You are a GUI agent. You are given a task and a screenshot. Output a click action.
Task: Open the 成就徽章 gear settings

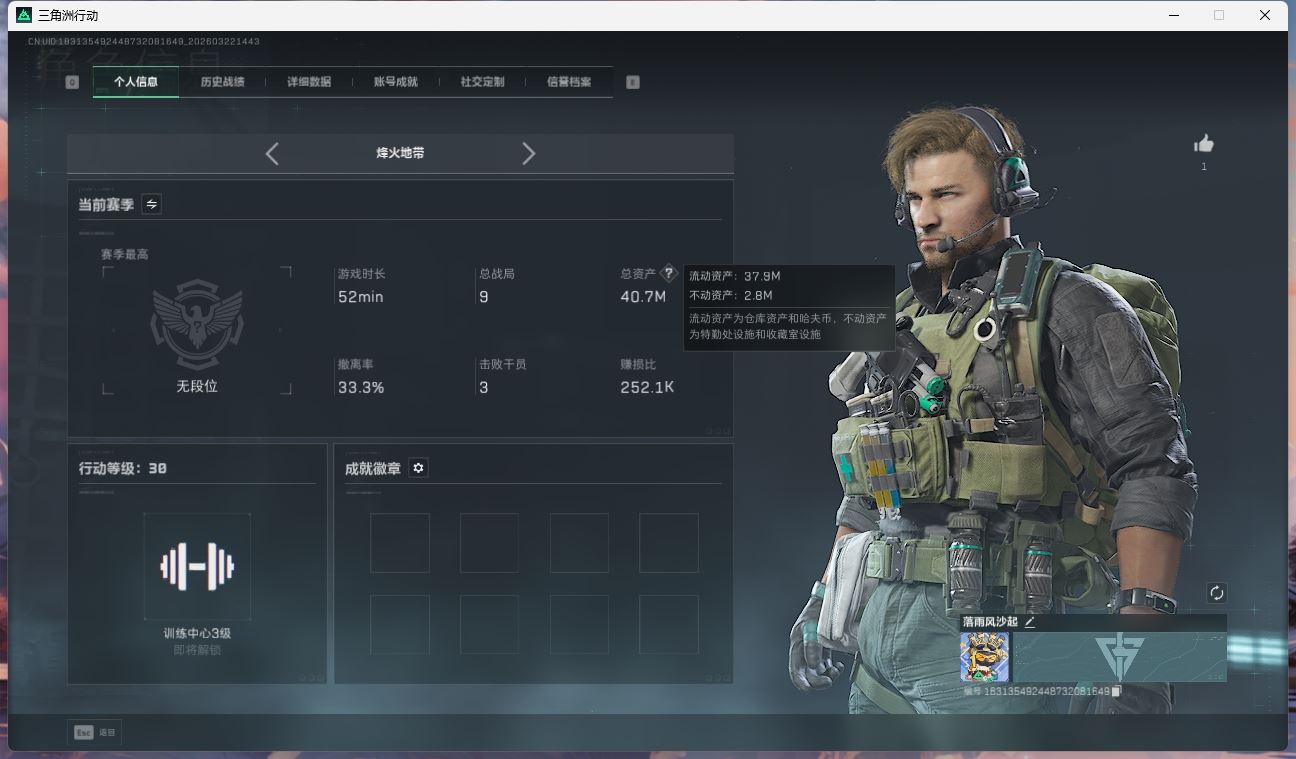(x=418, y=468)
